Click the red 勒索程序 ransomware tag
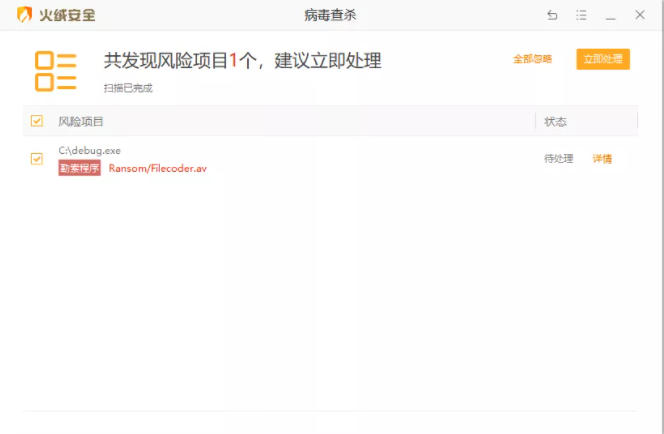The width and height of the screenshot is (664, 434). click(80, 168)
